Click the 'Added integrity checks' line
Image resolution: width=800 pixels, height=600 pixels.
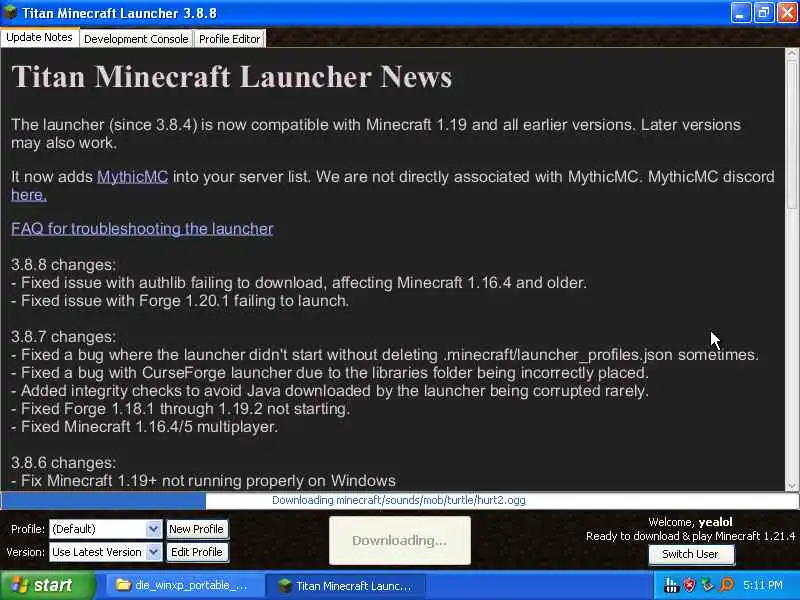tap(330, 391)
